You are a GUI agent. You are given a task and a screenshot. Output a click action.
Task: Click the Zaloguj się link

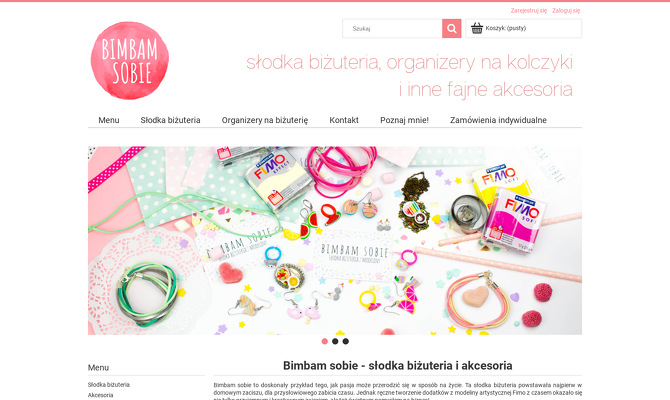click(x=566, y=11)
